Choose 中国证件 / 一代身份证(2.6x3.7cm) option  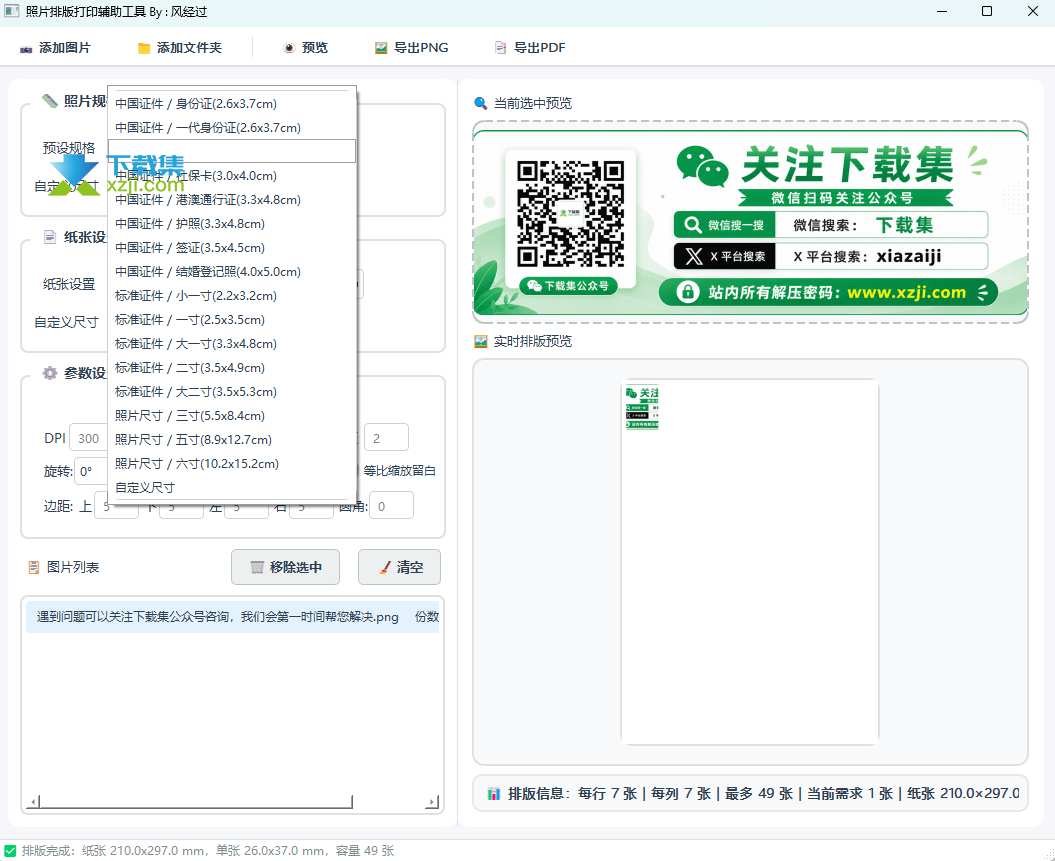(231, 128)
